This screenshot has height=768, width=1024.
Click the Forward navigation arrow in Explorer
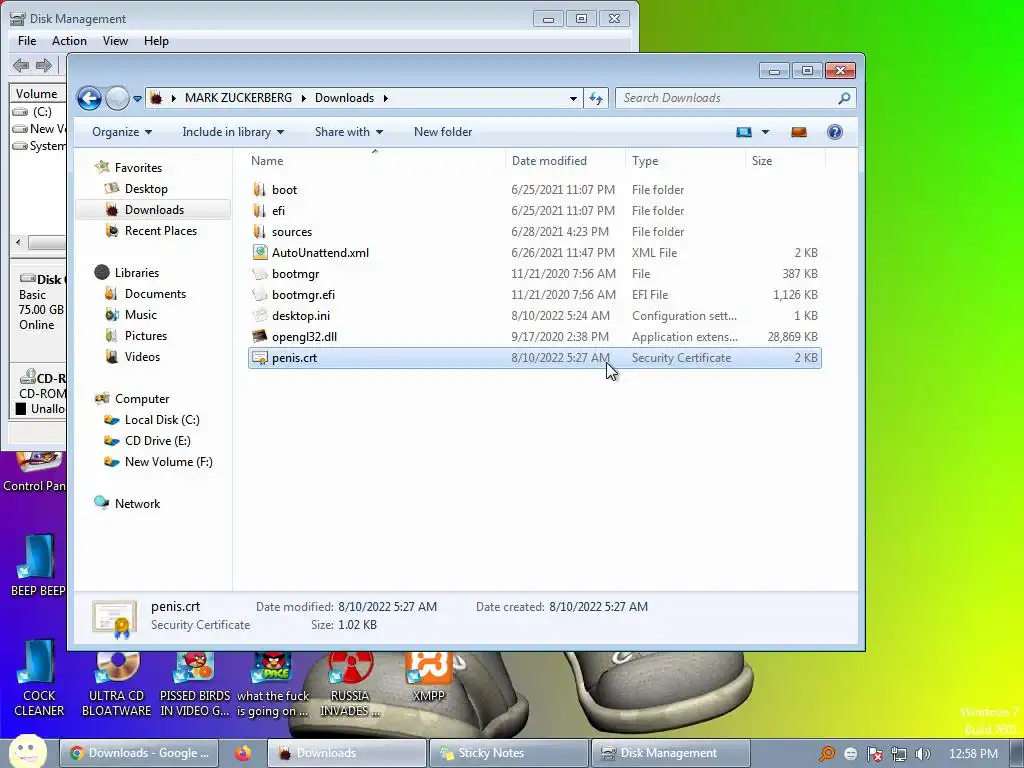(118, 99)
